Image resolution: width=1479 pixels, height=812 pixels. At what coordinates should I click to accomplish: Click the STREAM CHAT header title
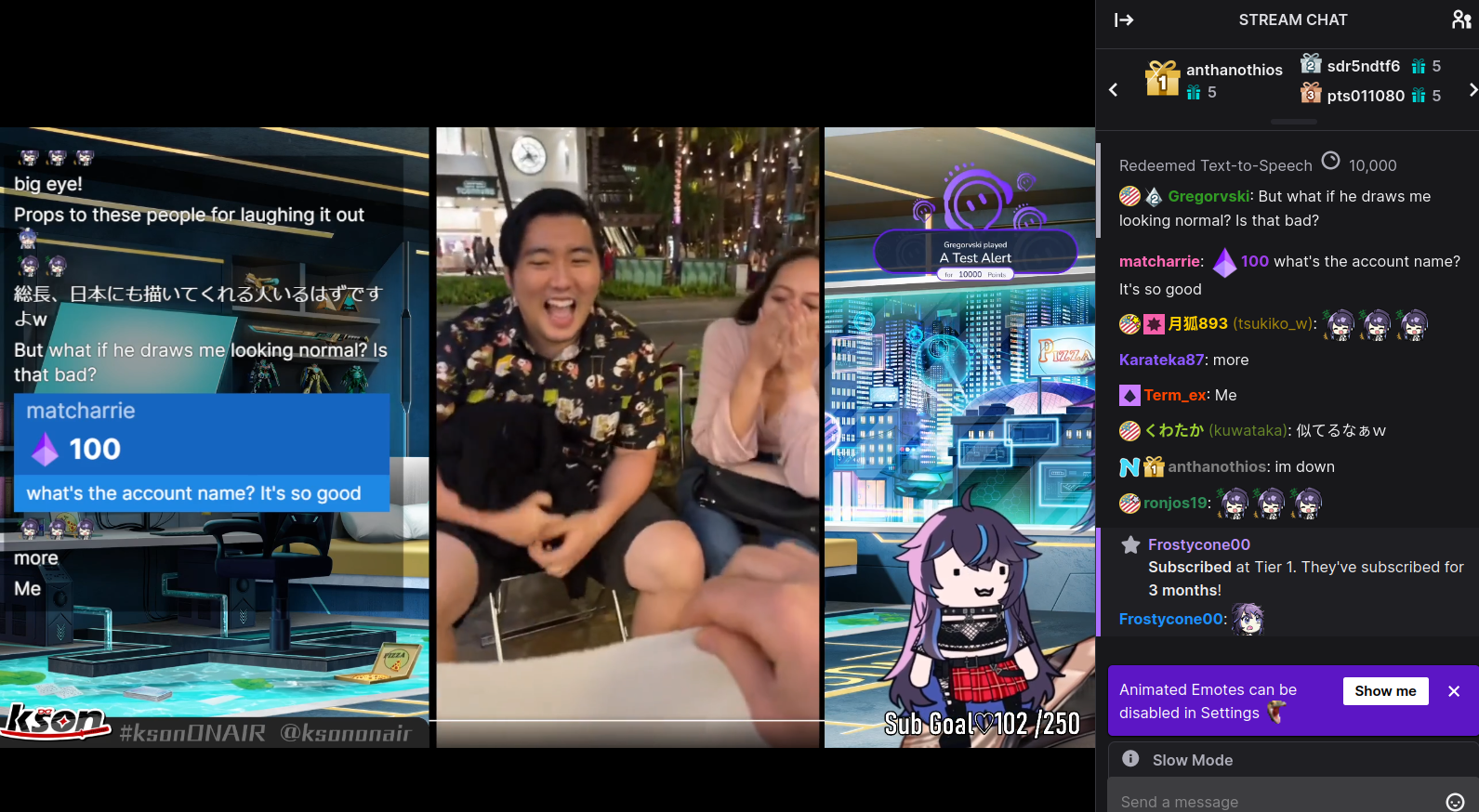click(x=1293, y=20)
